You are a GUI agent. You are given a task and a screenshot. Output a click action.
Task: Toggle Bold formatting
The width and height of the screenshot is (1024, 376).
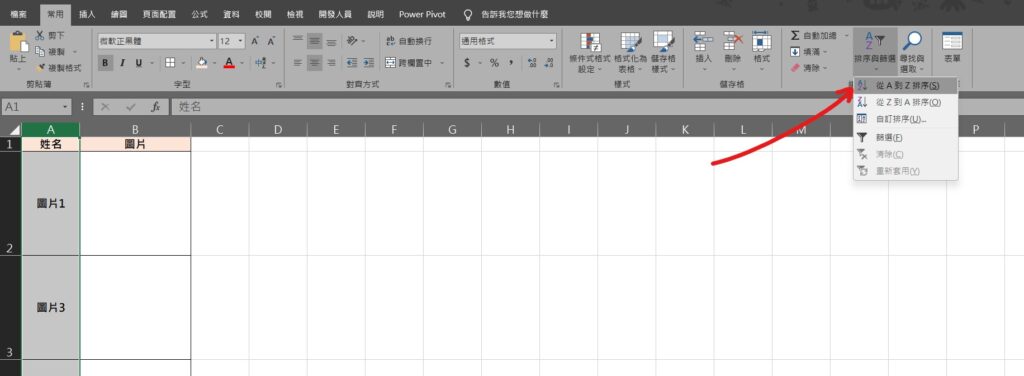[105, 63]
